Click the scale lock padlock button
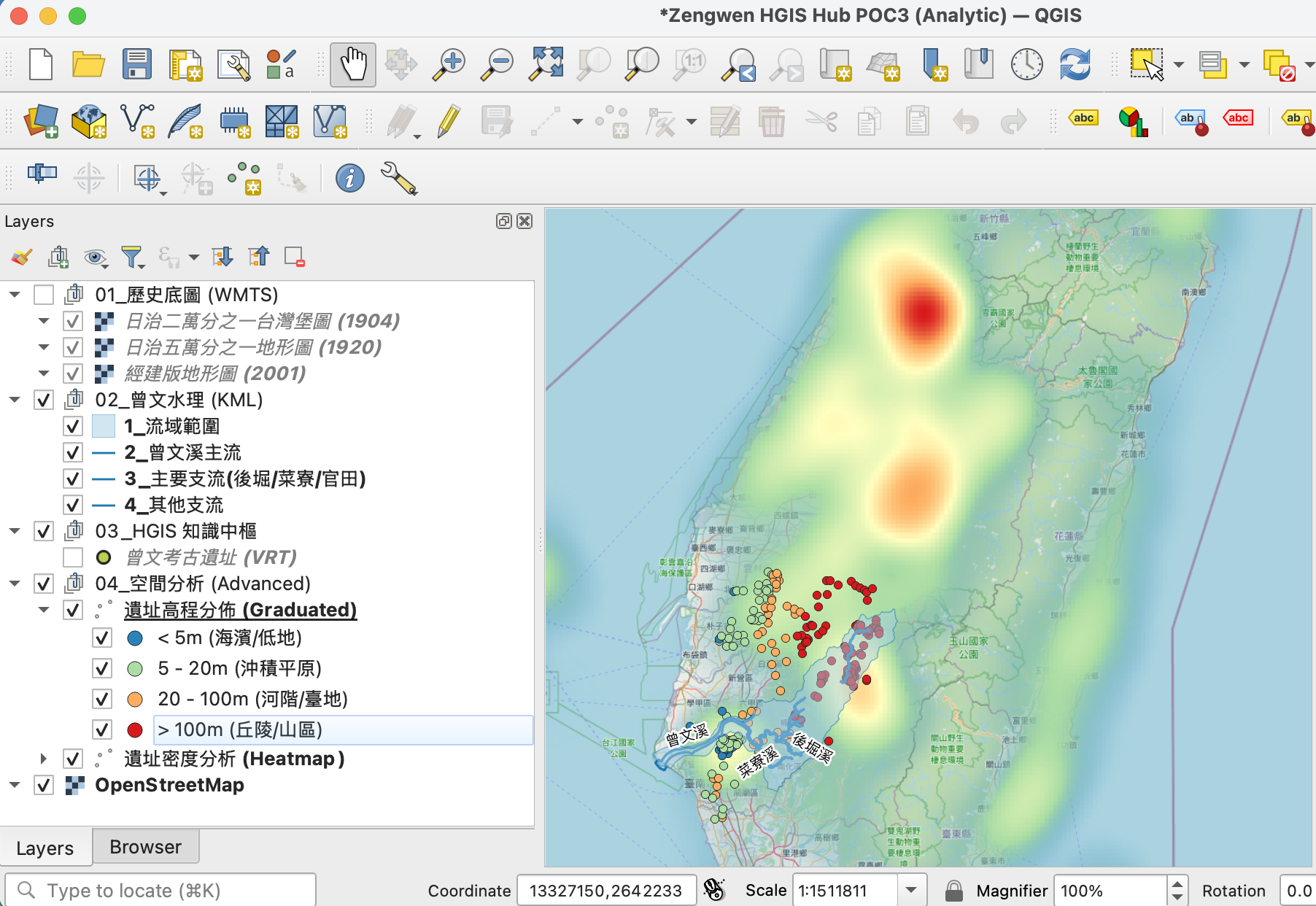The width and height of the screenshot is (1316, 906). (x=953, y=890)
